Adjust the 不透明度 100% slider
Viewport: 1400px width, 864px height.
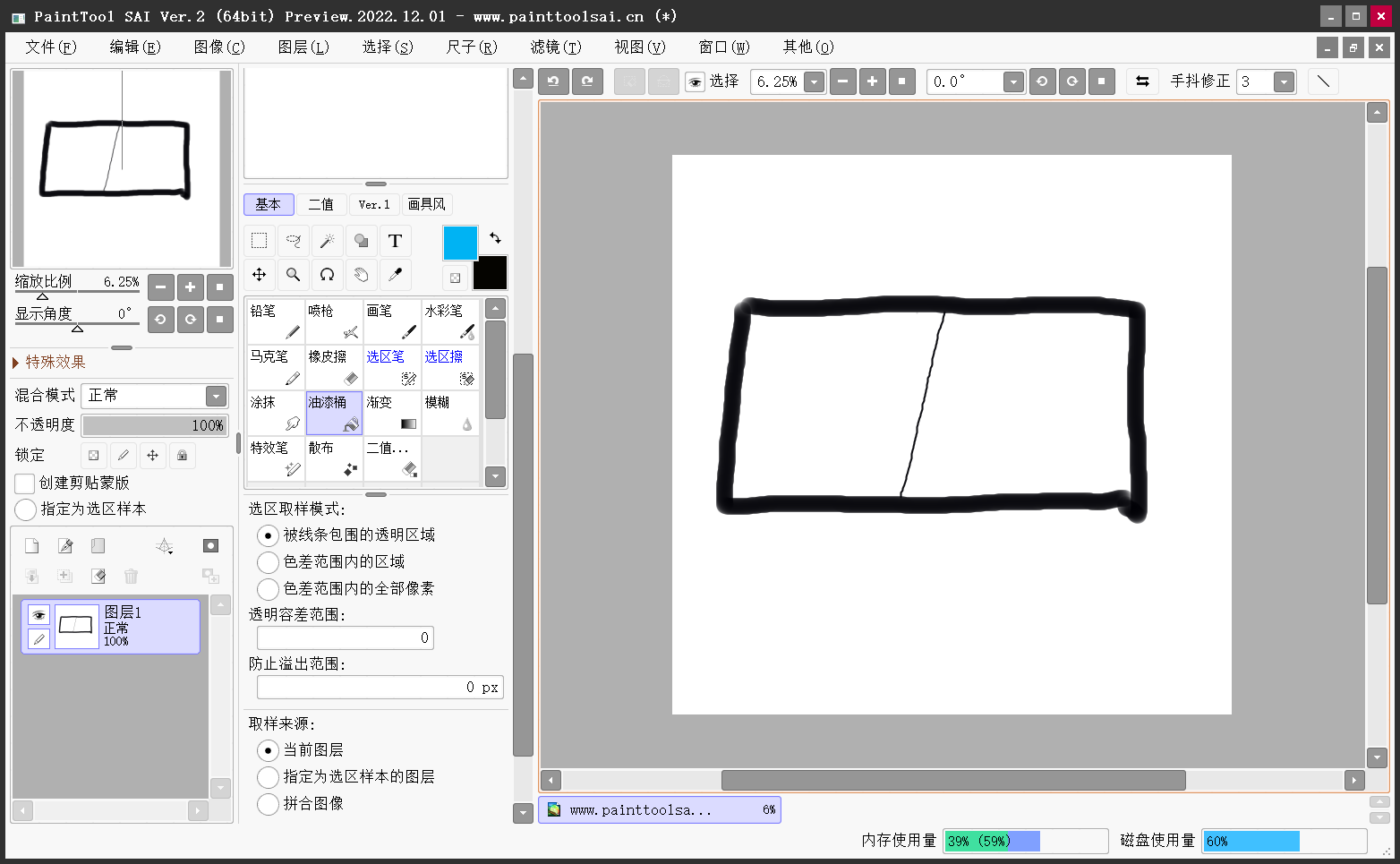[155, 425]
